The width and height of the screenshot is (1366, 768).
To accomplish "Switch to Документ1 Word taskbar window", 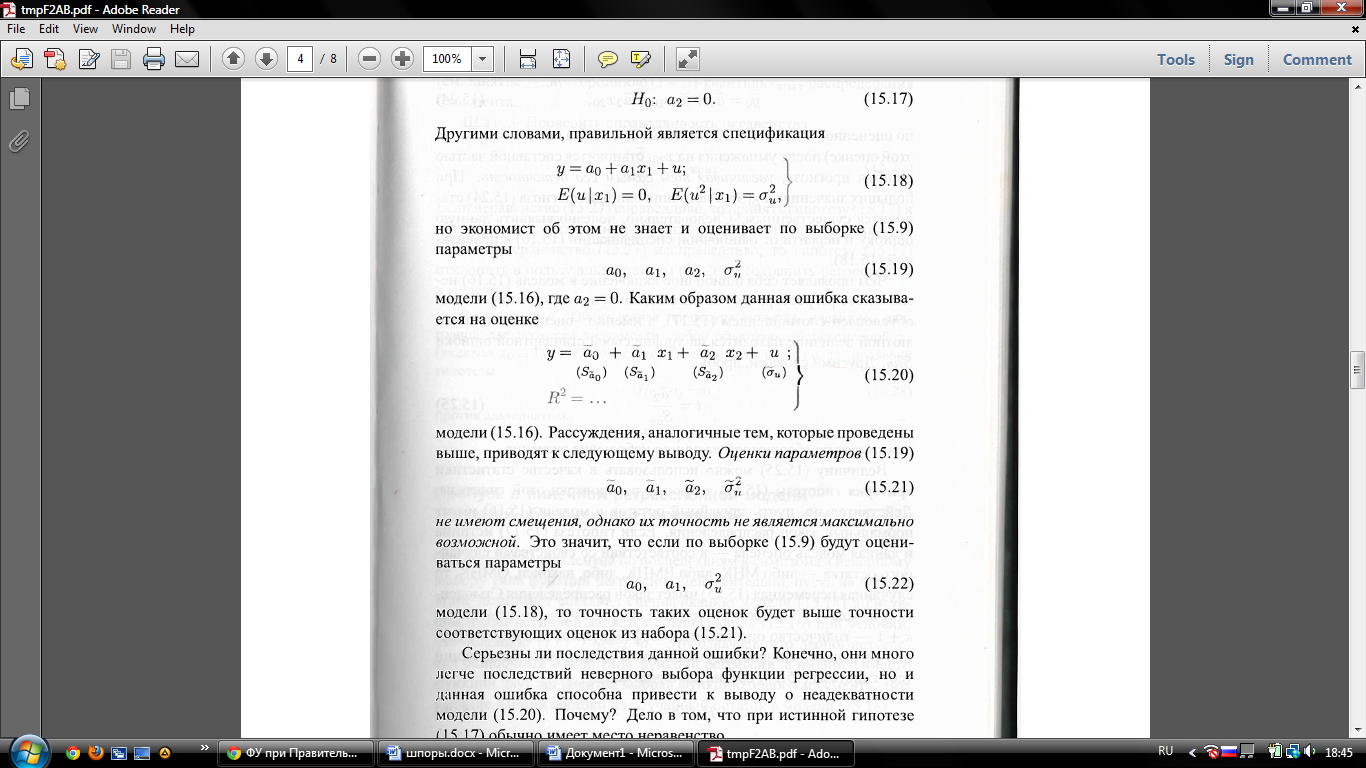I will click(616, 753).
